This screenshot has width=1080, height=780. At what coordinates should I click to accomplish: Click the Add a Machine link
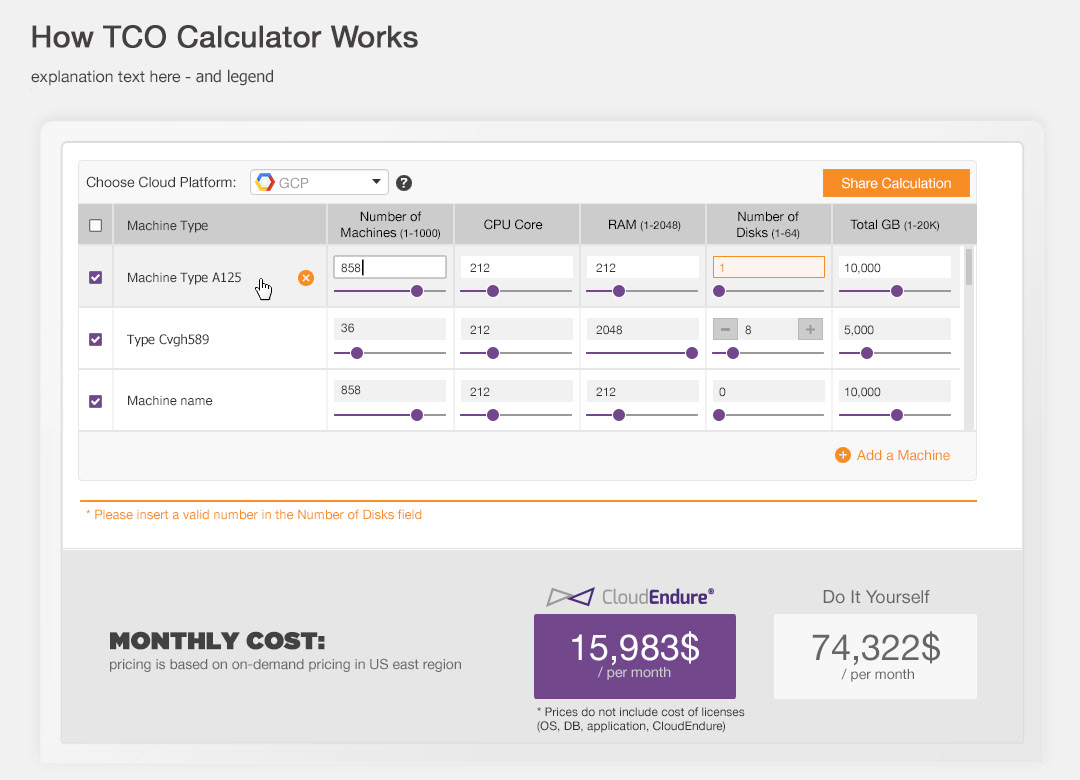coord(903,455)
